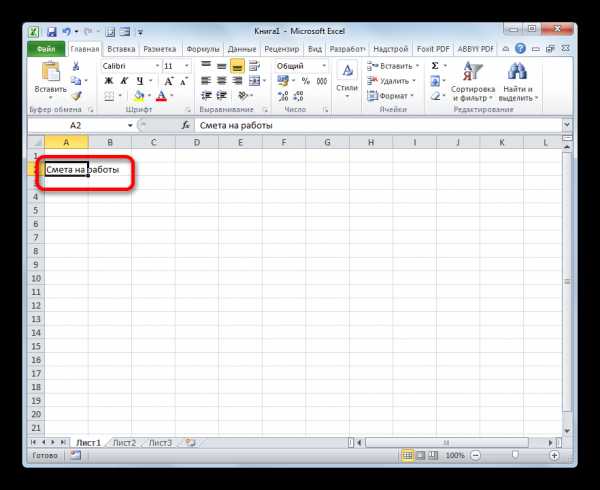Click the borders icon

point(109,96)
